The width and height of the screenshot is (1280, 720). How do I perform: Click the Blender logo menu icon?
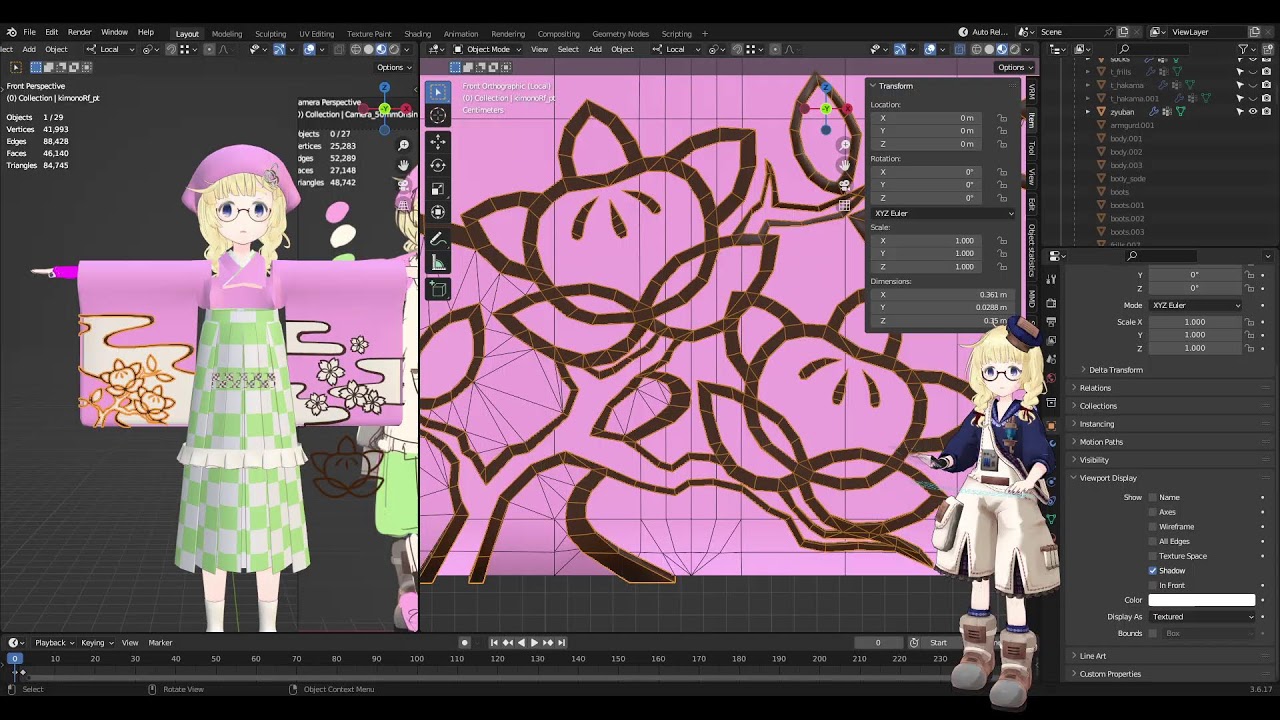(x=10, y=32)
